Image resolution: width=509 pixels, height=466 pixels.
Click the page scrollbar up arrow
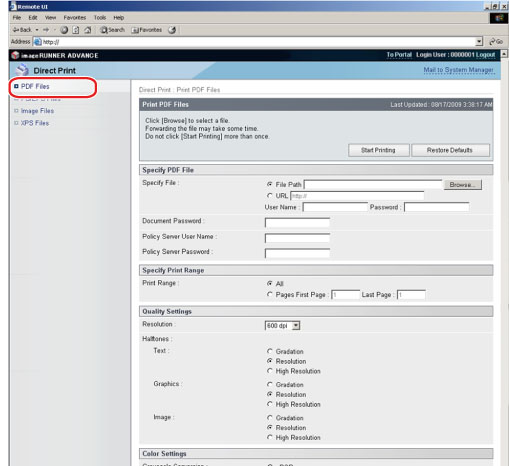[x=504, y=54]
